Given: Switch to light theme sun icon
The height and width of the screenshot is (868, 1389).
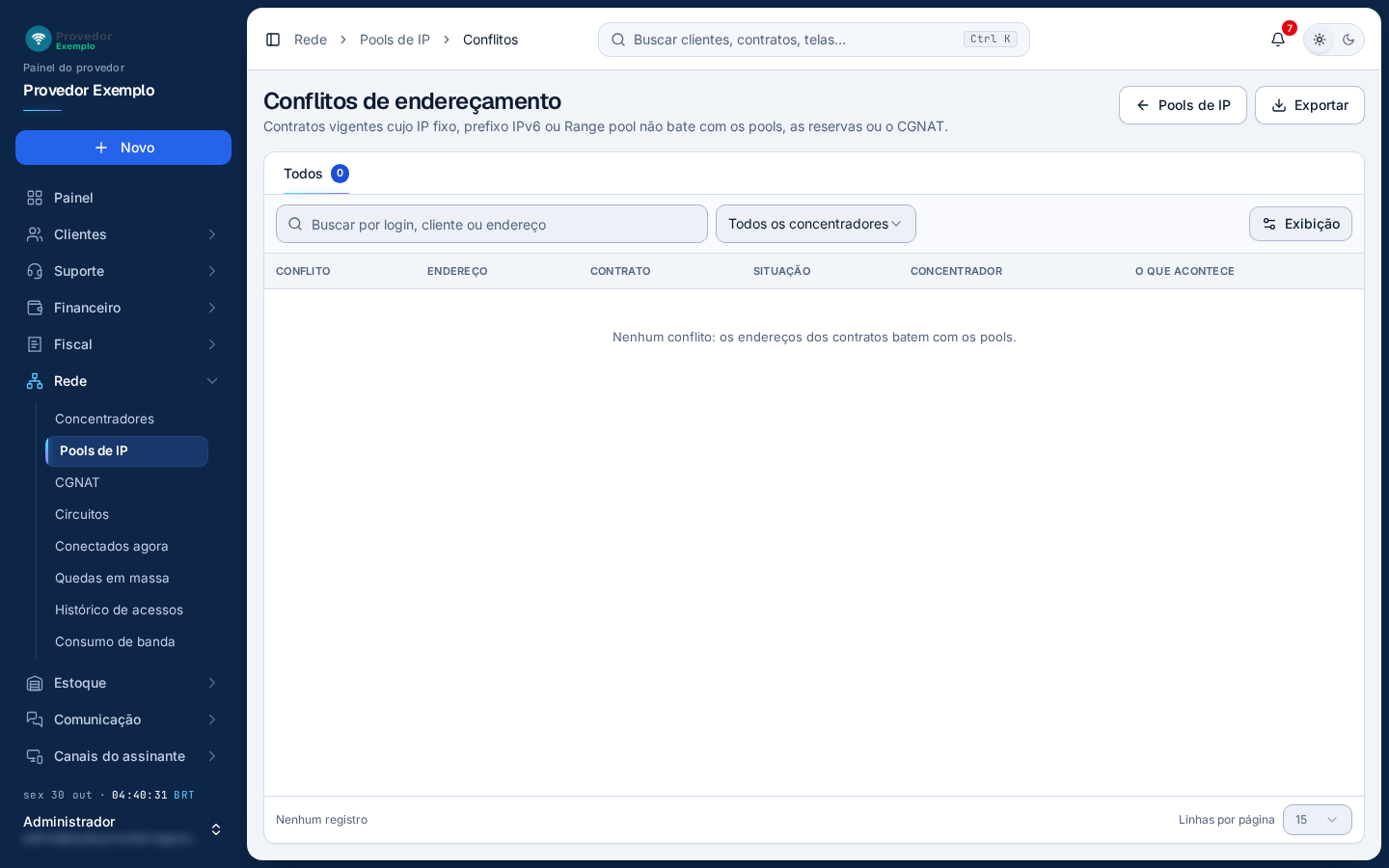Looking at the screenshot, I should 1320,40.
